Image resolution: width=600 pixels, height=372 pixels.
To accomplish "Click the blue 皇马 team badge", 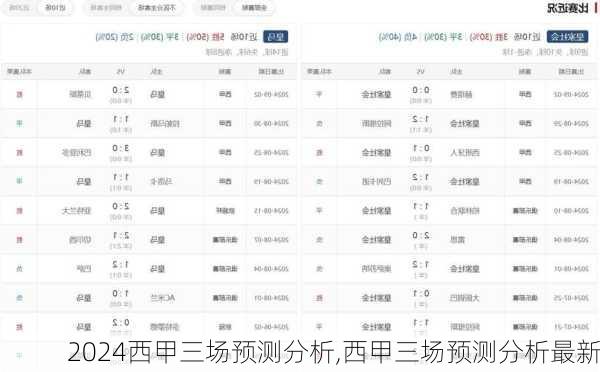I will pyautogui.click(x=276, y=37).
